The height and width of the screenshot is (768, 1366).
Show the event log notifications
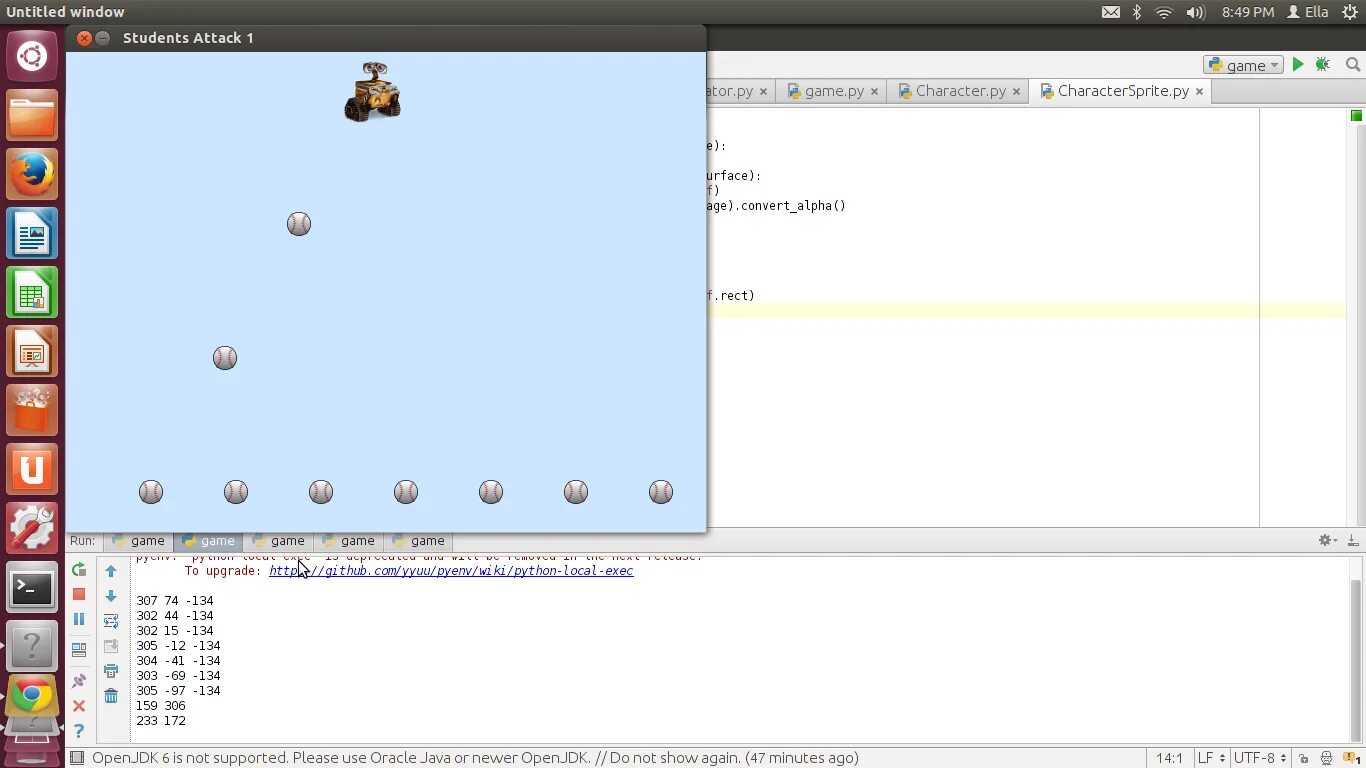coord(1352,758)
